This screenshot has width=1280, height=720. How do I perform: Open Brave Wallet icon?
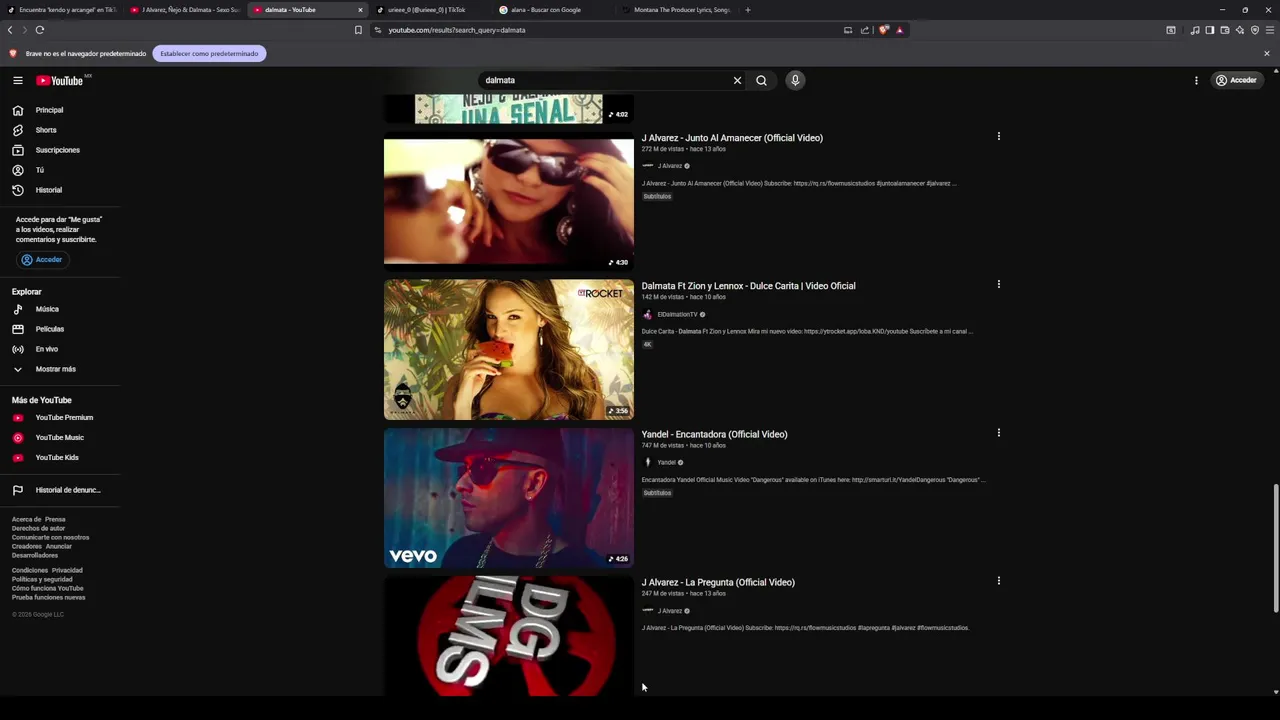[1225, 30]
